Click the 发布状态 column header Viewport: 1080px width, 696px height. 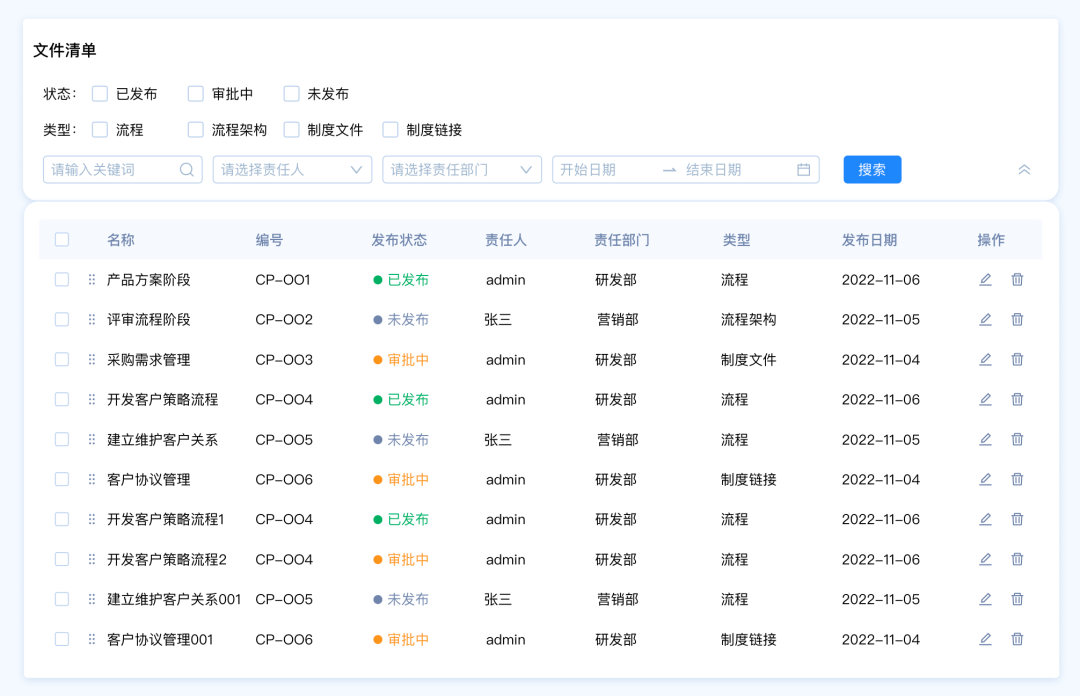pyautogui.click(x=399, y=240)
